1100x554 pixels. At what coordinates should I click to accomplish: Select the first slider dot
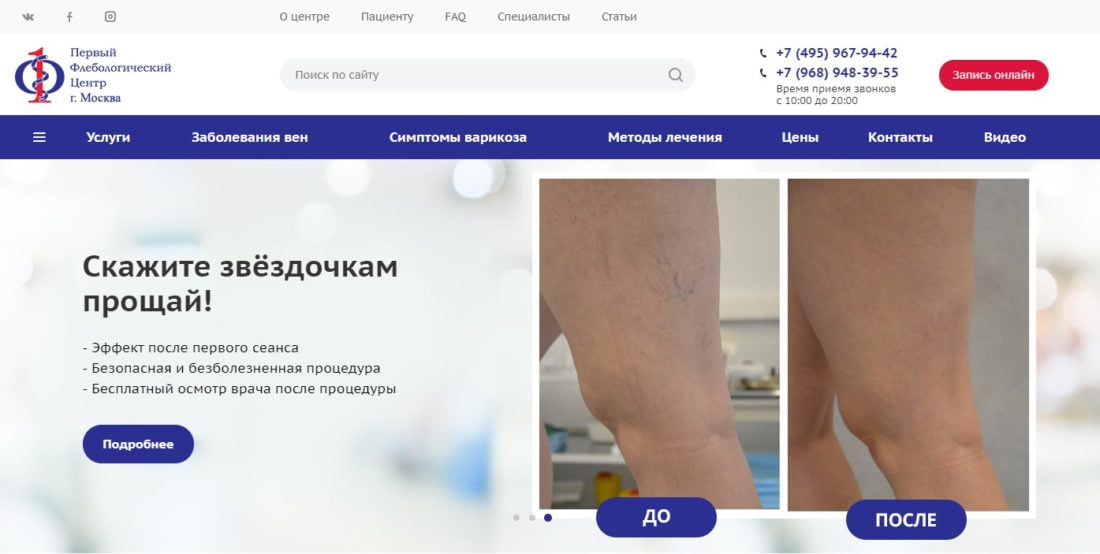click(516, 518)
